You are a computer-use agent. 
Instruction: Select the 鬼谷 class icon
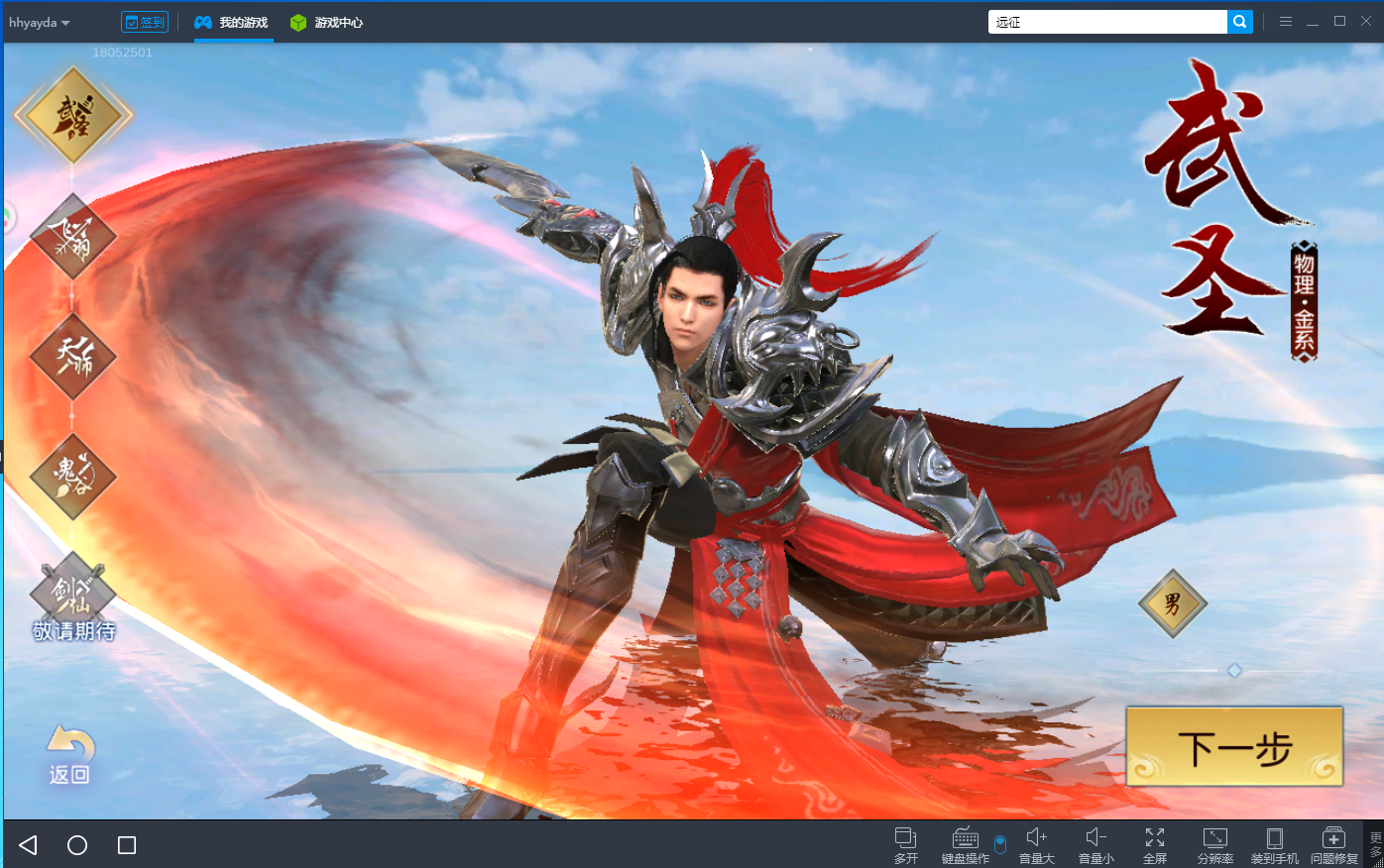73,477
